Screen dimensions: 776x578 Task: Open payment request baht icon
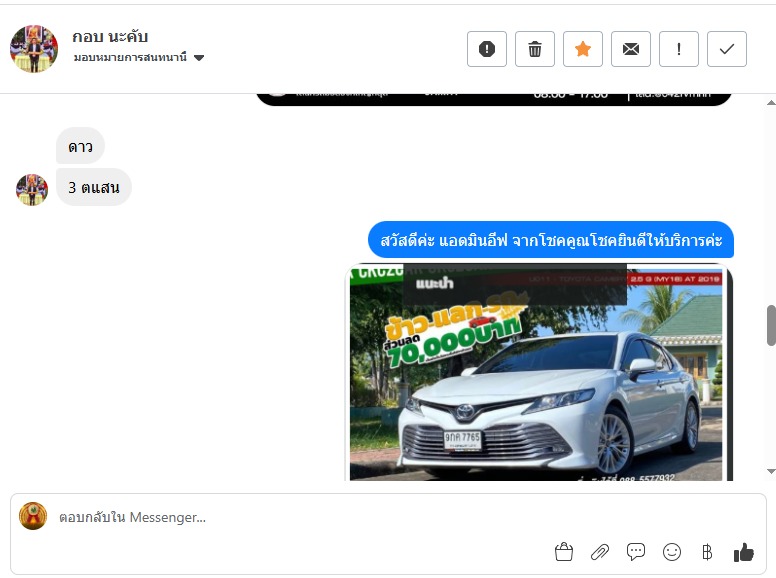click(707, 552)
